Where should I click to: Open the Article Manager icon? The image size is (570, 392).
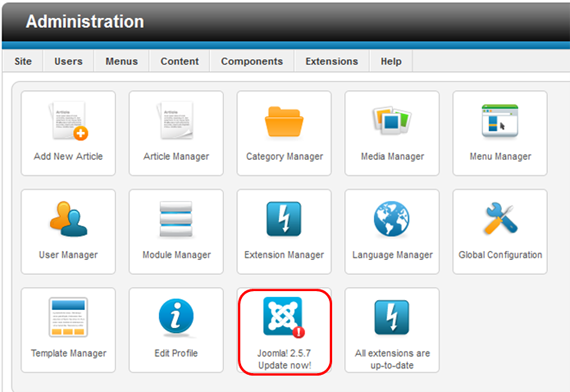tap(176, 121)
